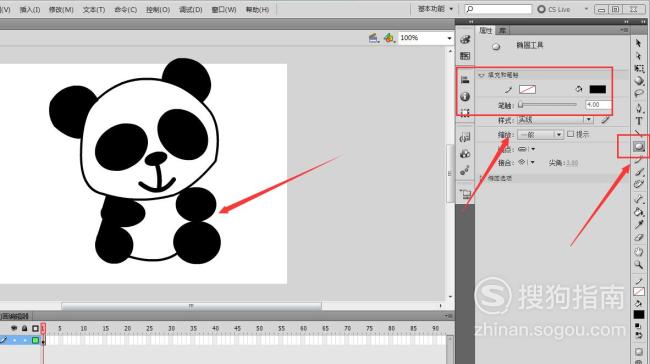The width and height of the screenshot is (650, 364).
Task: Select the Hand tool
Action: click(x=638, y=251)
